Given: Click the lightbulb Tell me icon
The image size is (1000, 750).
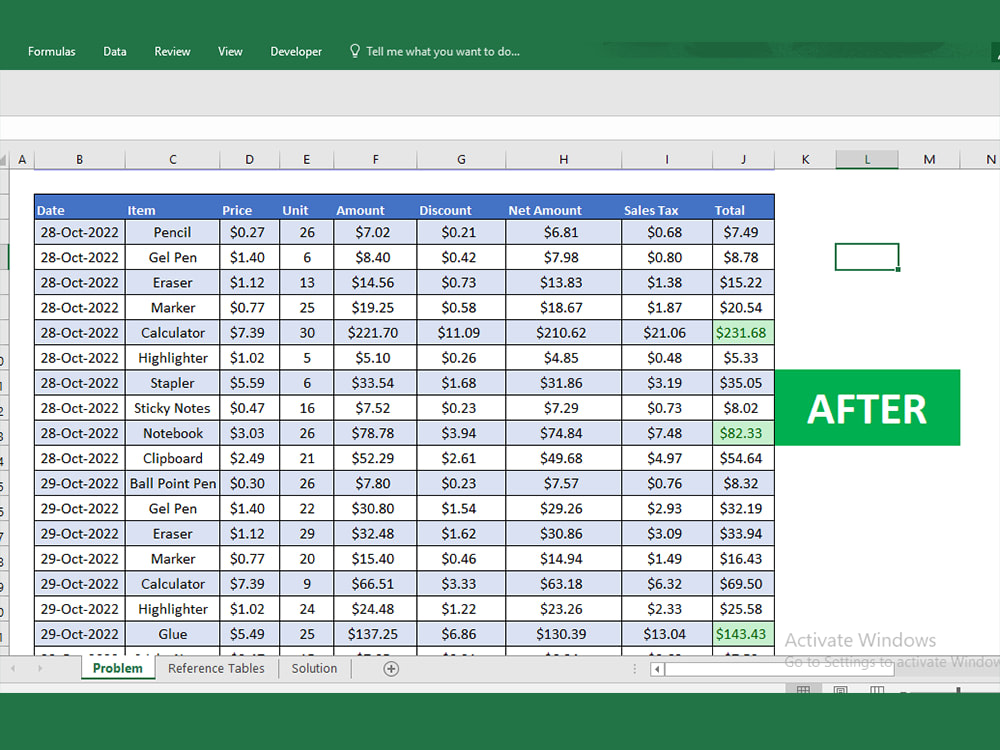Looking at the screenshot, I should (355, 51).
